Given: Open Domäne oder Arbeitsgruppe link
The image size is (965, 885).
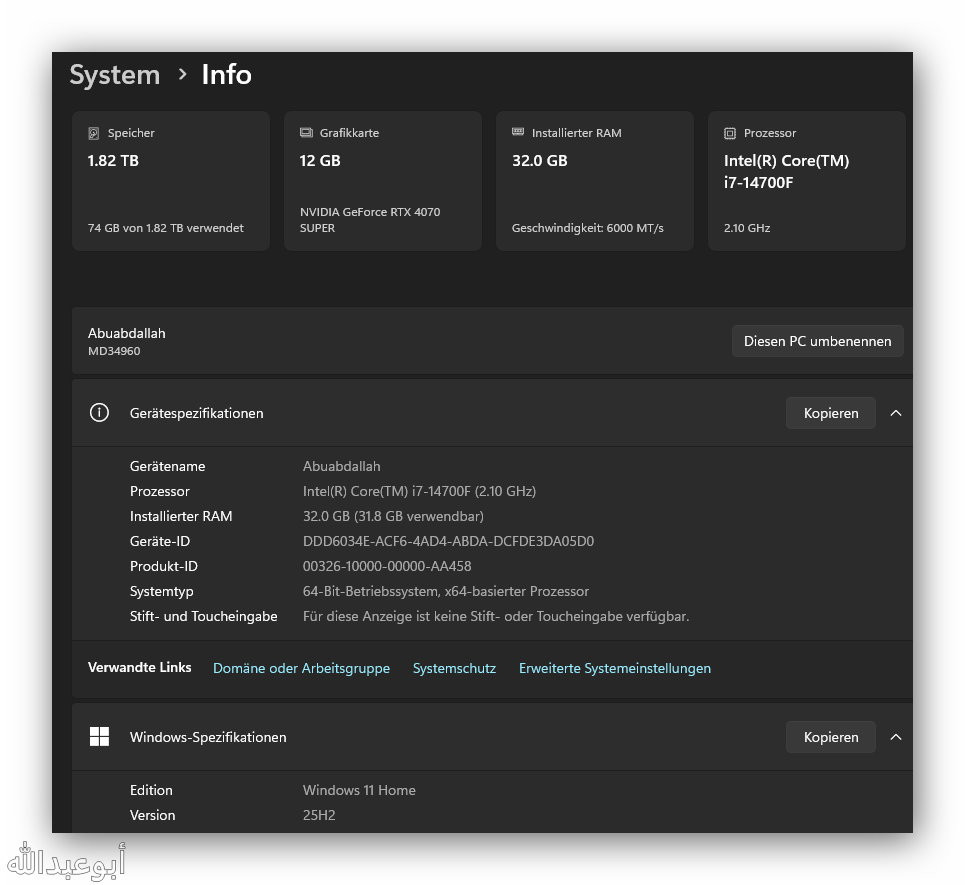Looking at the screenshot, I should (301, 668).
